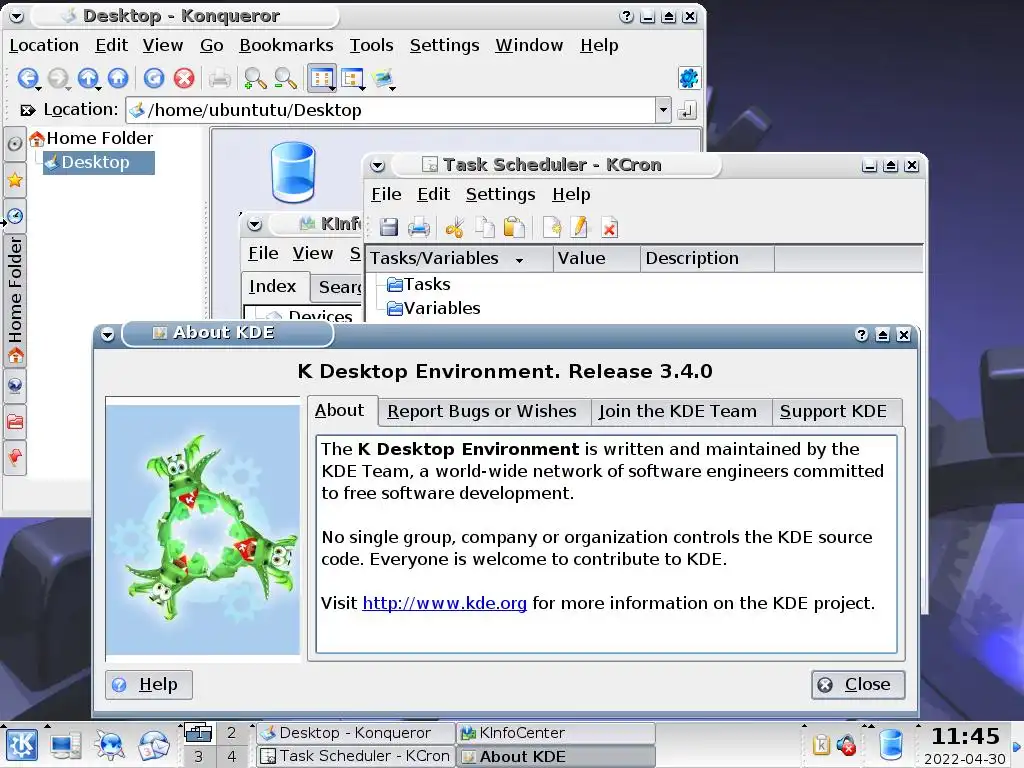Select Home Folder in Konqueror tree
The image size is (1024, 768).
[x=91, y=138]
